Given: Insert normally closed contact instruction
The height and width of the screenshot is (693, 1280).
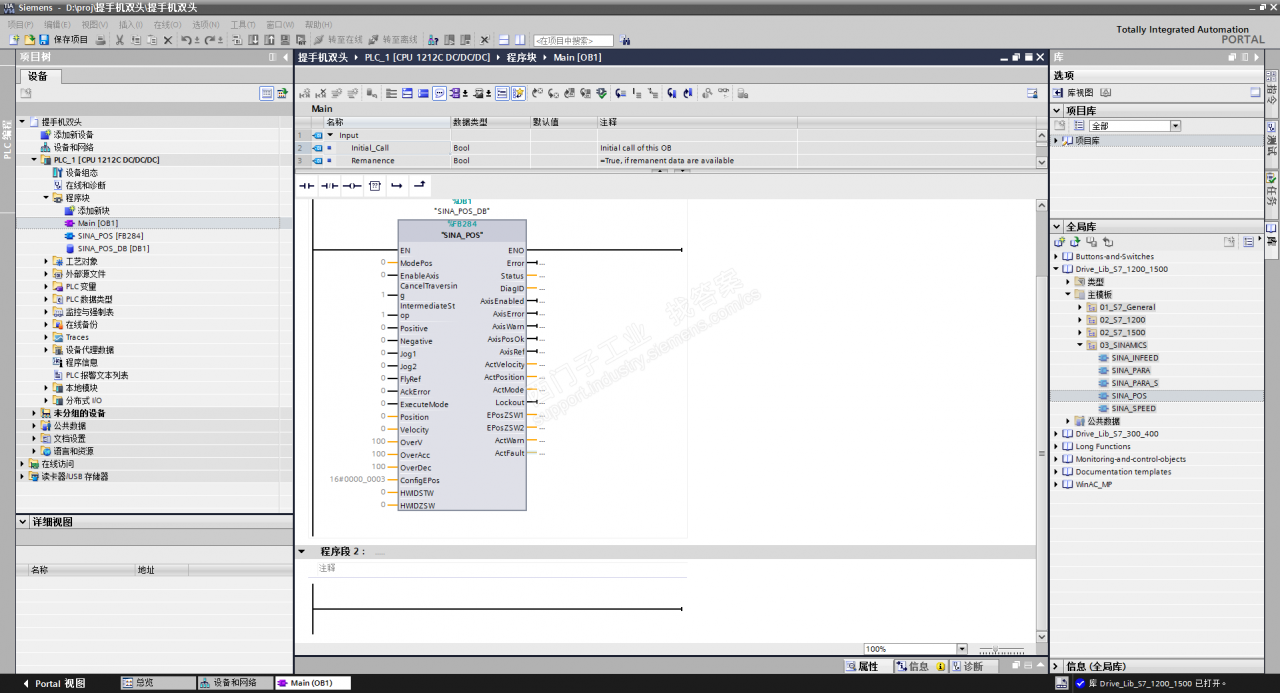Looking at the screenshot, I should [329, 186].
